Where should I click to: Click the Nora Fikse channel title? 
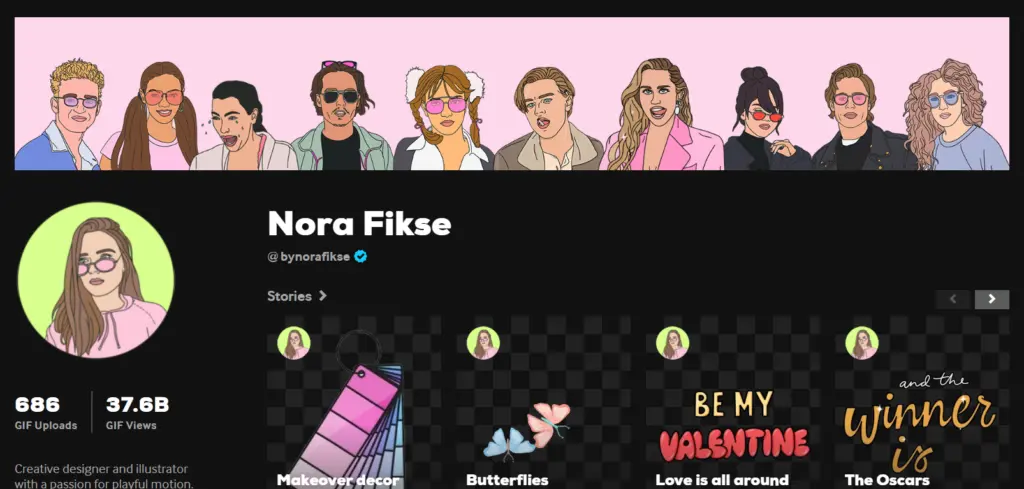[359, 223]
